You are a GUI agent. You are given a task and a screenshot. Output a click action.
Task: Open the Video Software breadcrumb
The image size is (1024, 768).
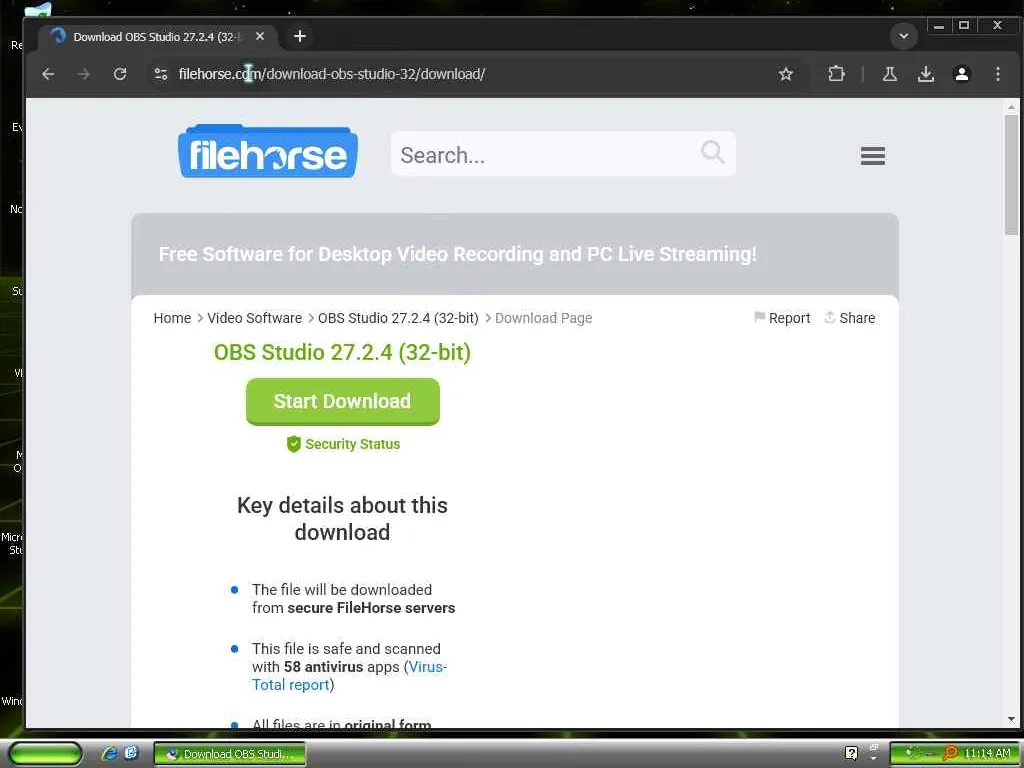[x=255, y=318]
